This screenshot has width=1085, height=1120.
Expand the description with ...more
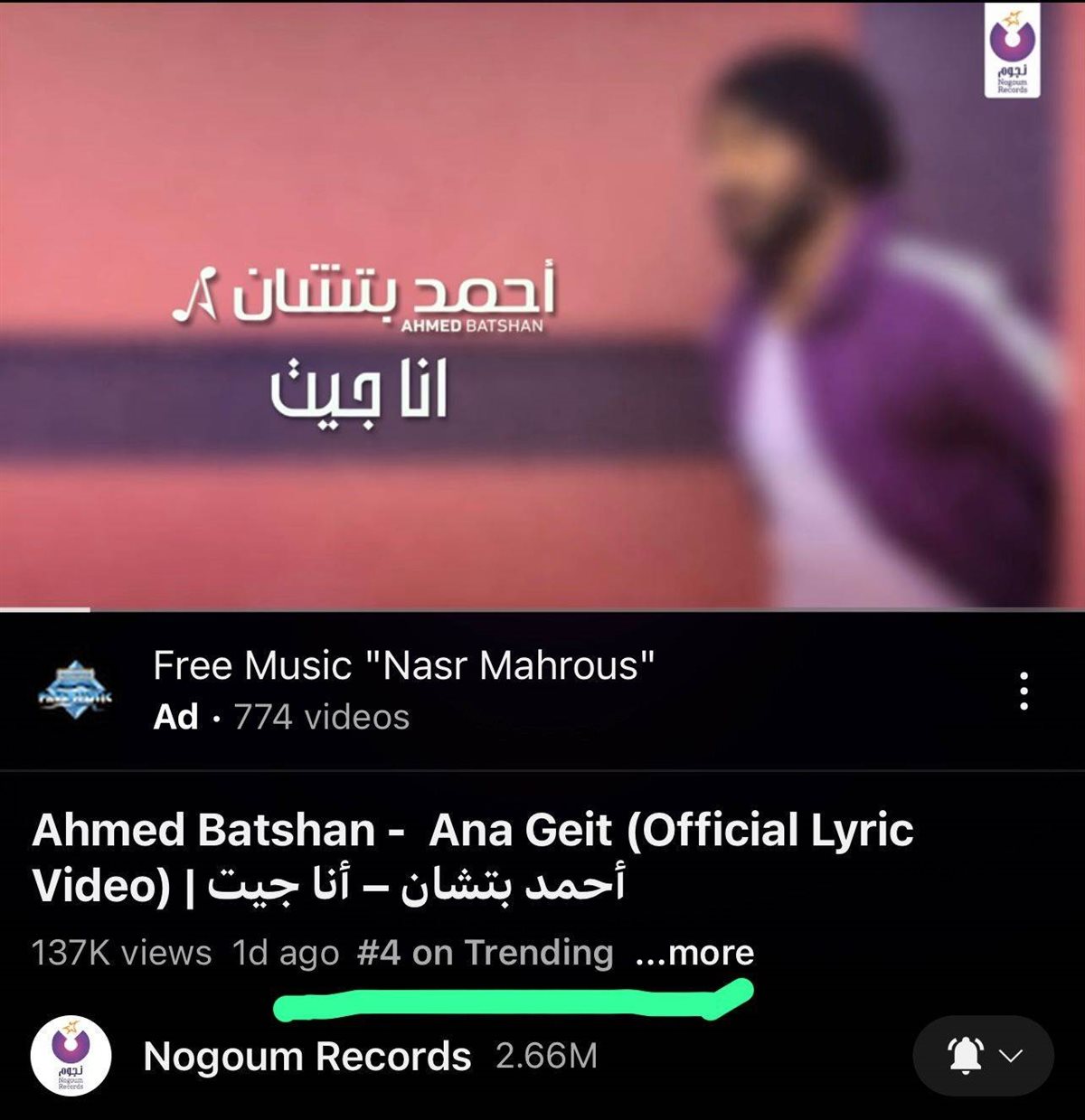pyautogui.click(x=695, y=953)
